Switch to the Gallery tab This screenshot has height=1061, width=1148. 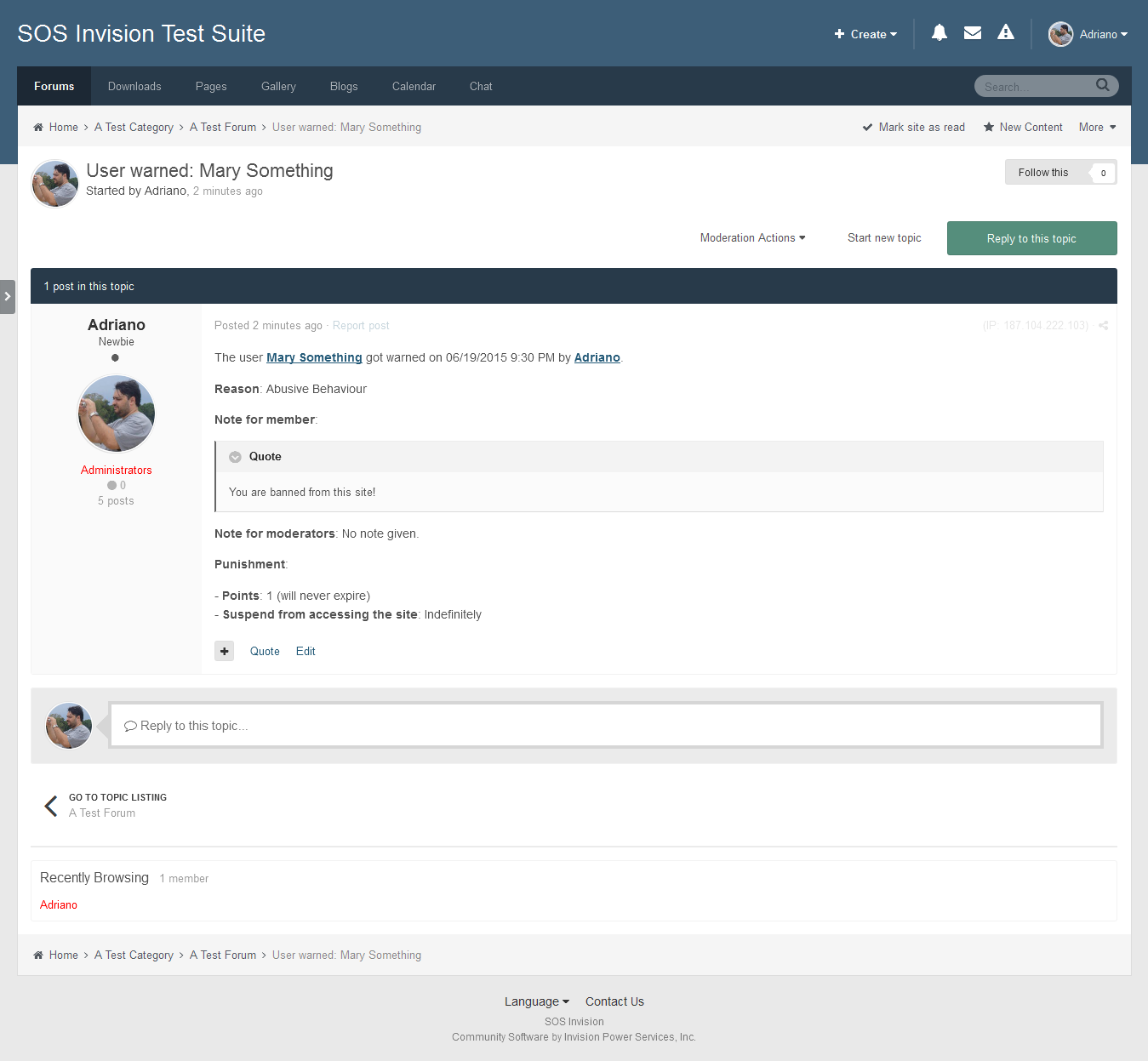[278, 87]
